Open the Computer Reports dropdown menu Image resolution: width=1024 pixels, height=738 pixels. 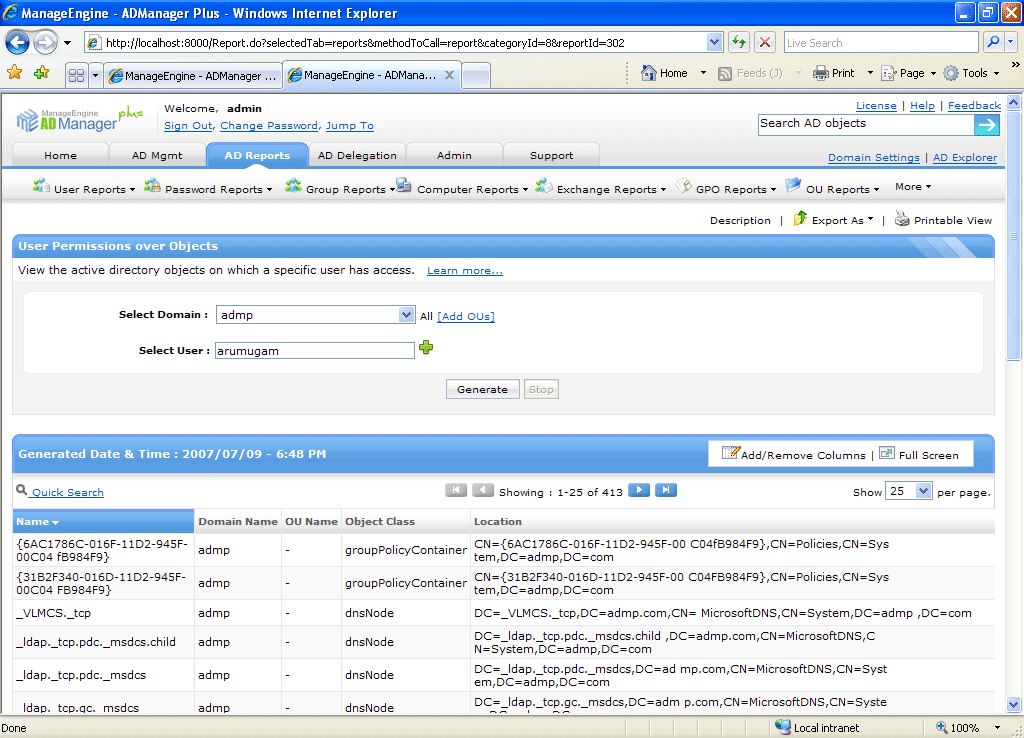462,188
